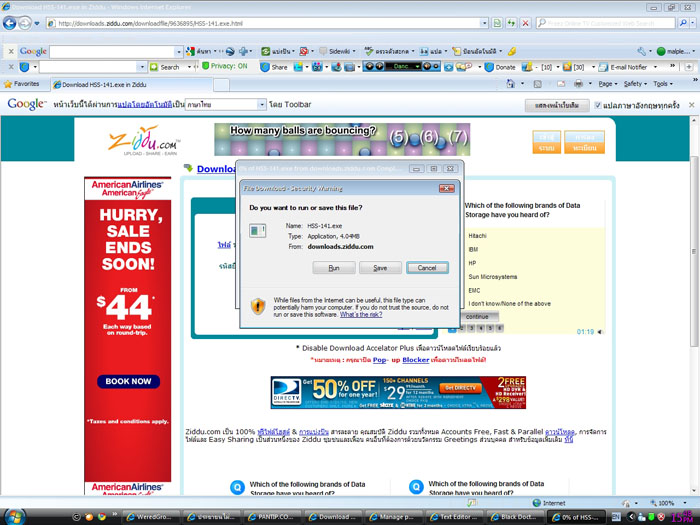The height and width of the screenshot is (525, 700).
Task: Click the Google toolbar wrench settings icon
Action: (x=642, y=51)
